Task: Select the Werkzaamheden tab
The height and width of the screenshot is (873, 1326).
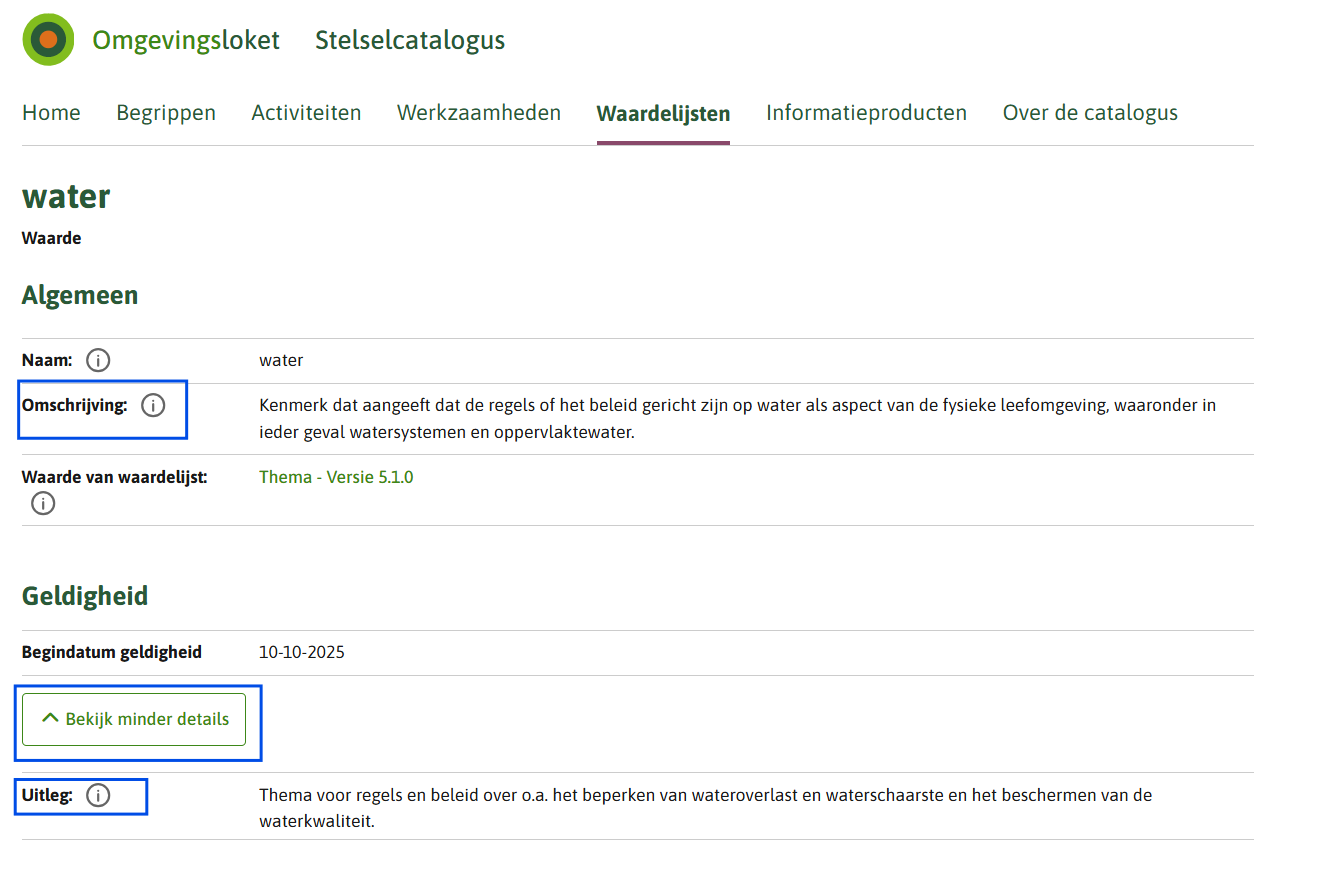Action: click(x=479, y=113)
